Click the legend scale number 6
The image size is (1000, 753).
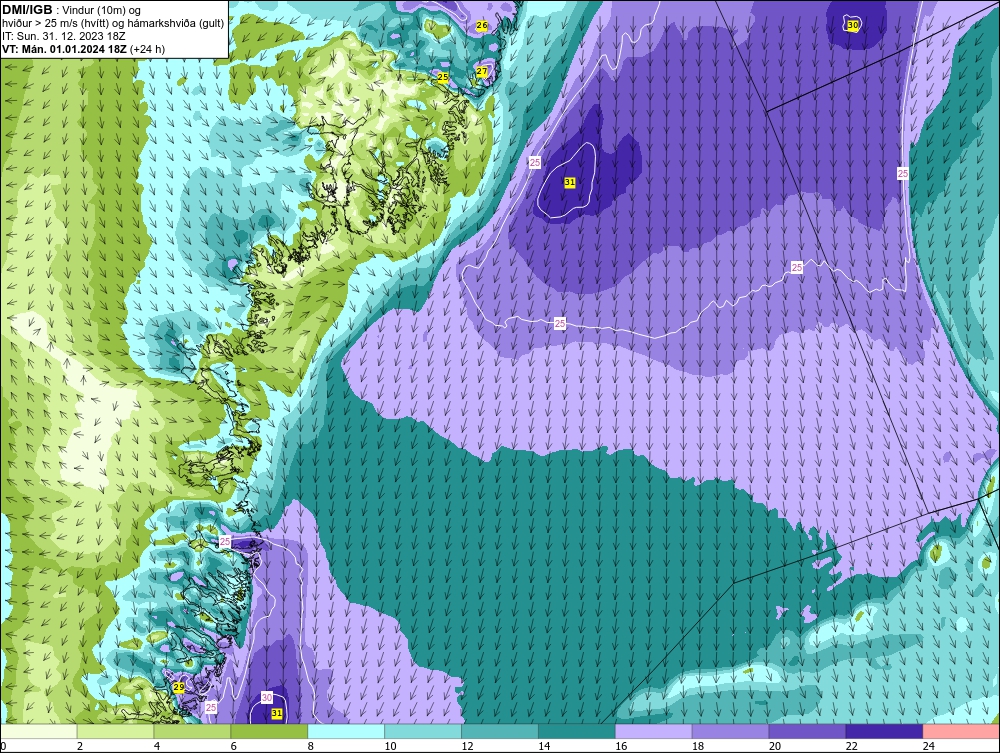233,746
